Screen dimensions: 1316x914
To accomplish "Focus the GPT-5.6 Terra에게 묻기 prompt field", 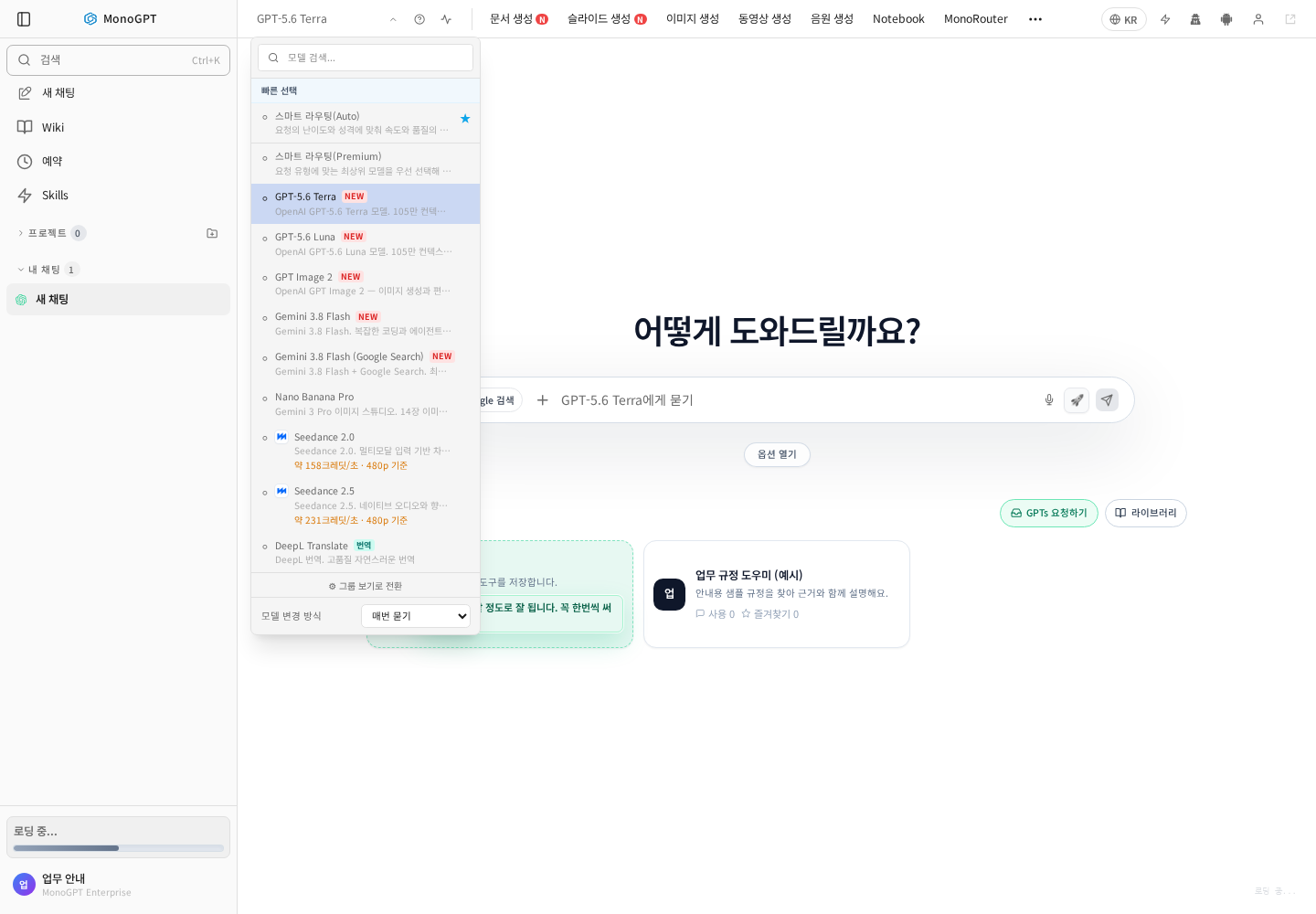I will [795, 400].
